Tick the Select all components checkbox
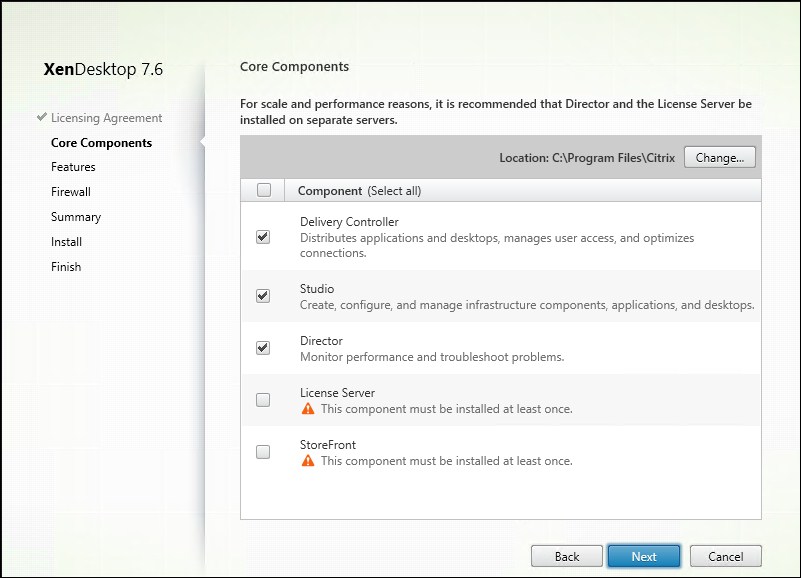801x578 pixels. (x=264, y=190)
